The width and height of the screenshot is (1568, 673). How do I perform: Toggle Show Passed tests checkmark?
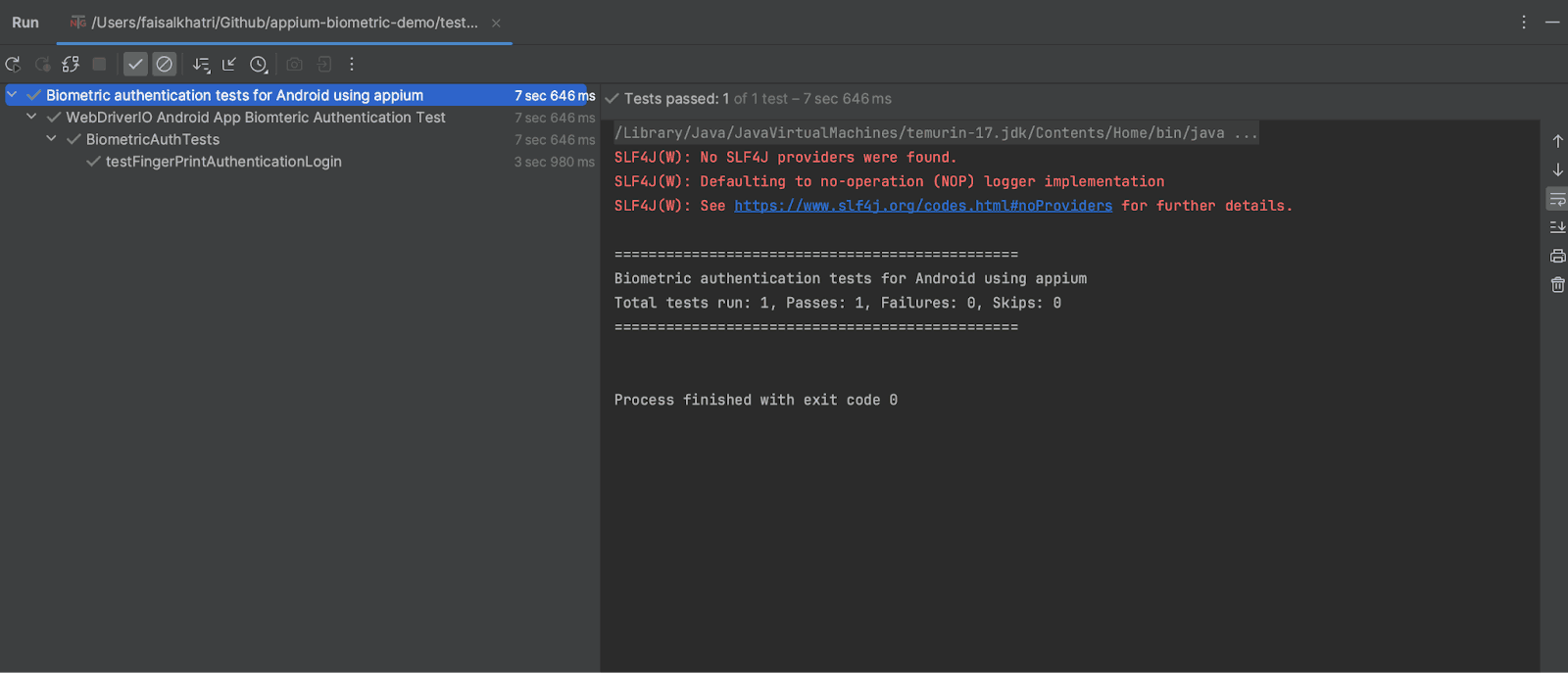[x=135, y=64]
